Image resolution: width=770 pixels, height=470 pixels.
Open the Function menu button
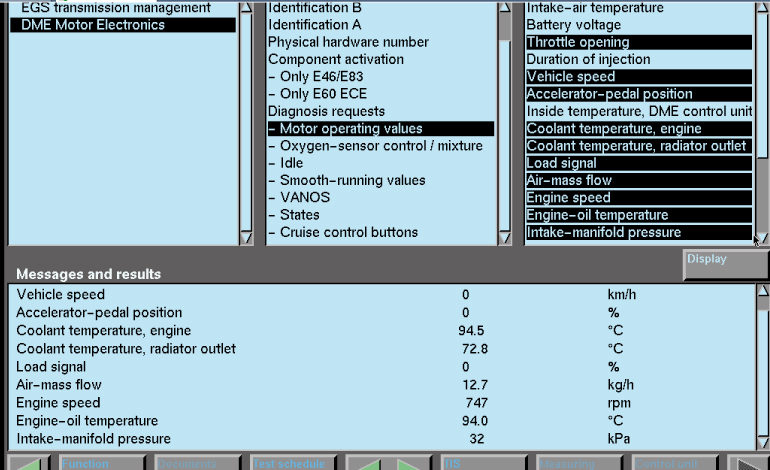pos(102,463)
